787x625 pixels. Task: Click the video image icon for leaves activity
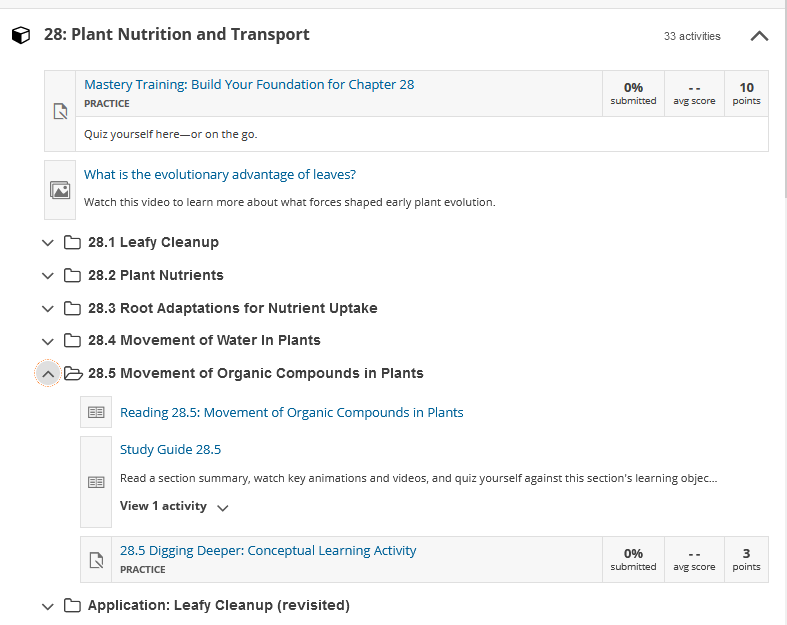click(x=60, y=190)
